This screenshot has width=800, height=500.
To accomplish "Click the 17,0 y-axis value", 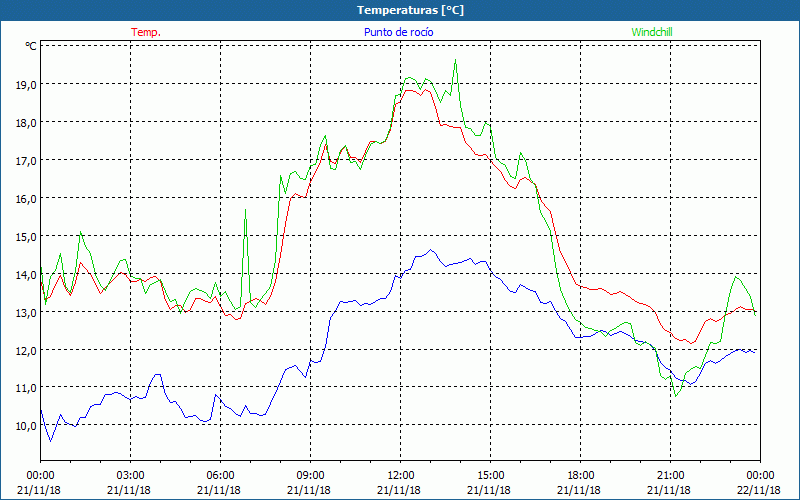I will [26, 161].
